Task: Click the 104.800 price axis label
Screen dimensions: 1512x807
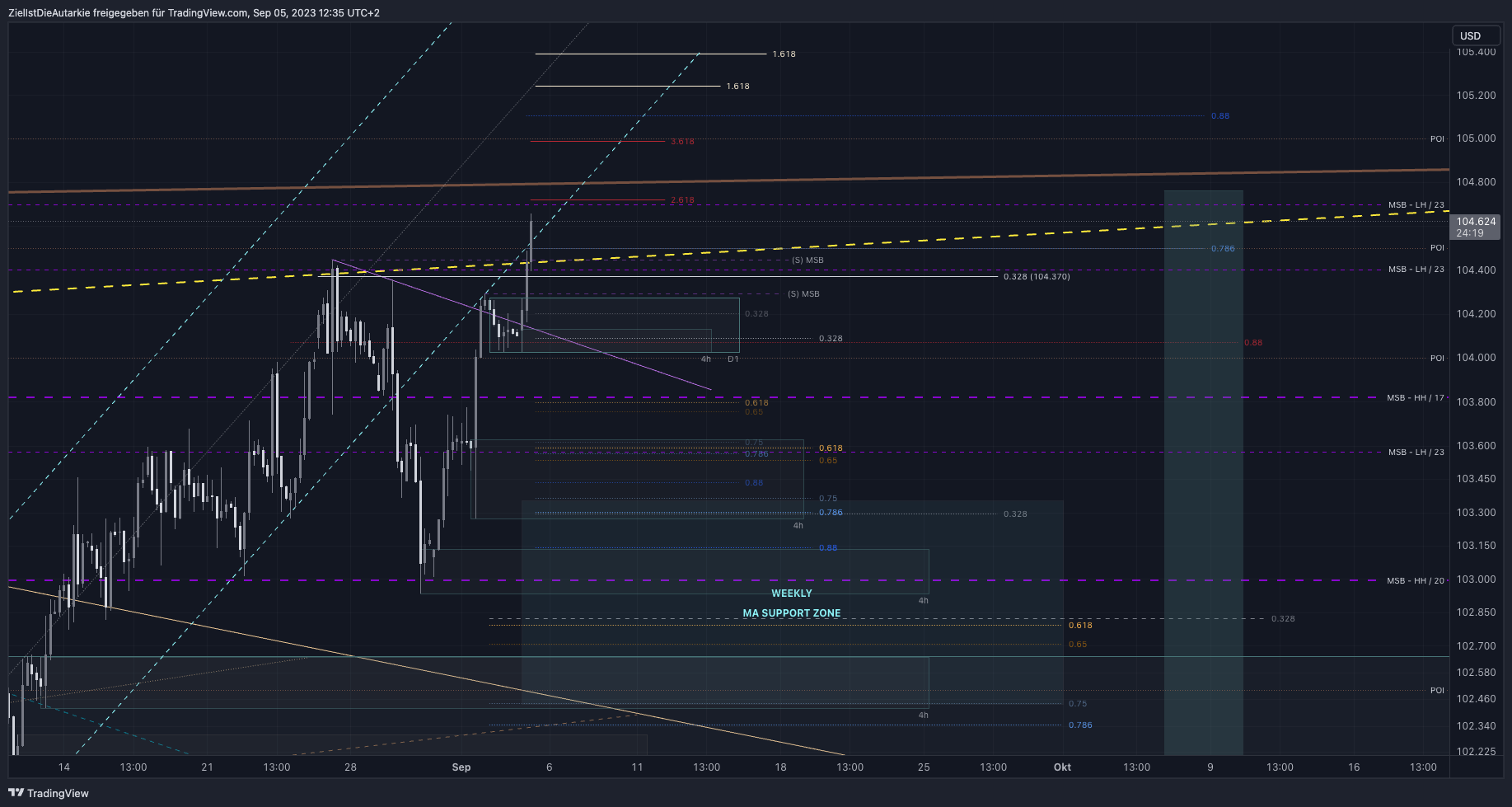Action: pos(1476,182)
